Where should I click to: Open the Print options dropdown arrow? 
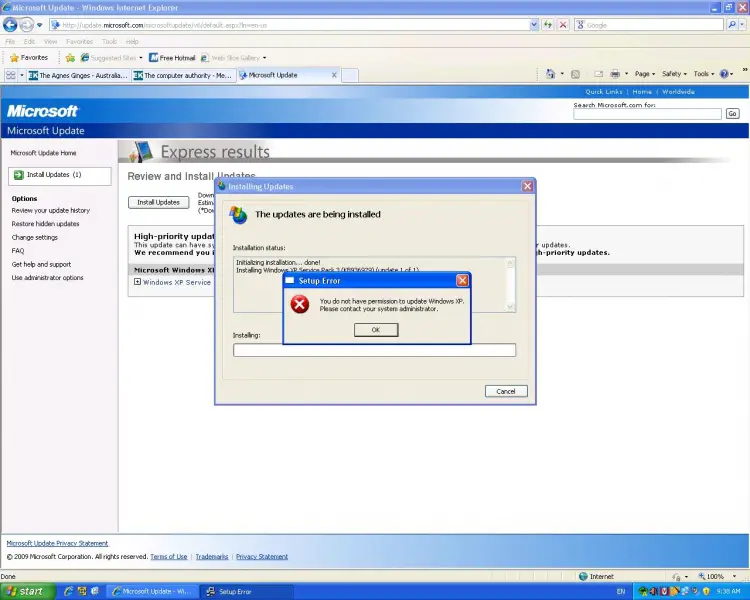(626, 74)
